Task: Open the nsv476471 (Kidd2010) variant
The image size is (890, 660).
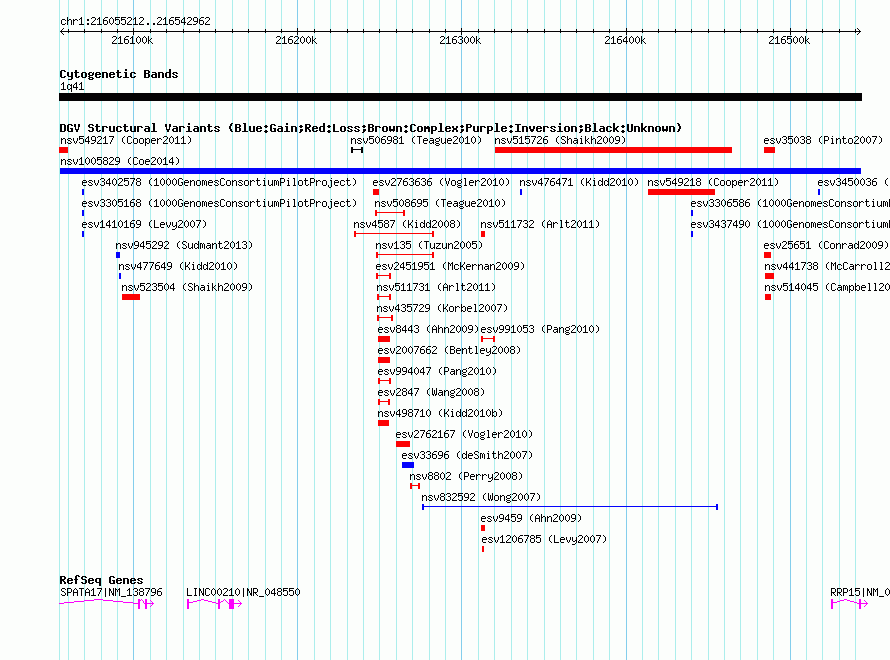Action: [579, 182]
